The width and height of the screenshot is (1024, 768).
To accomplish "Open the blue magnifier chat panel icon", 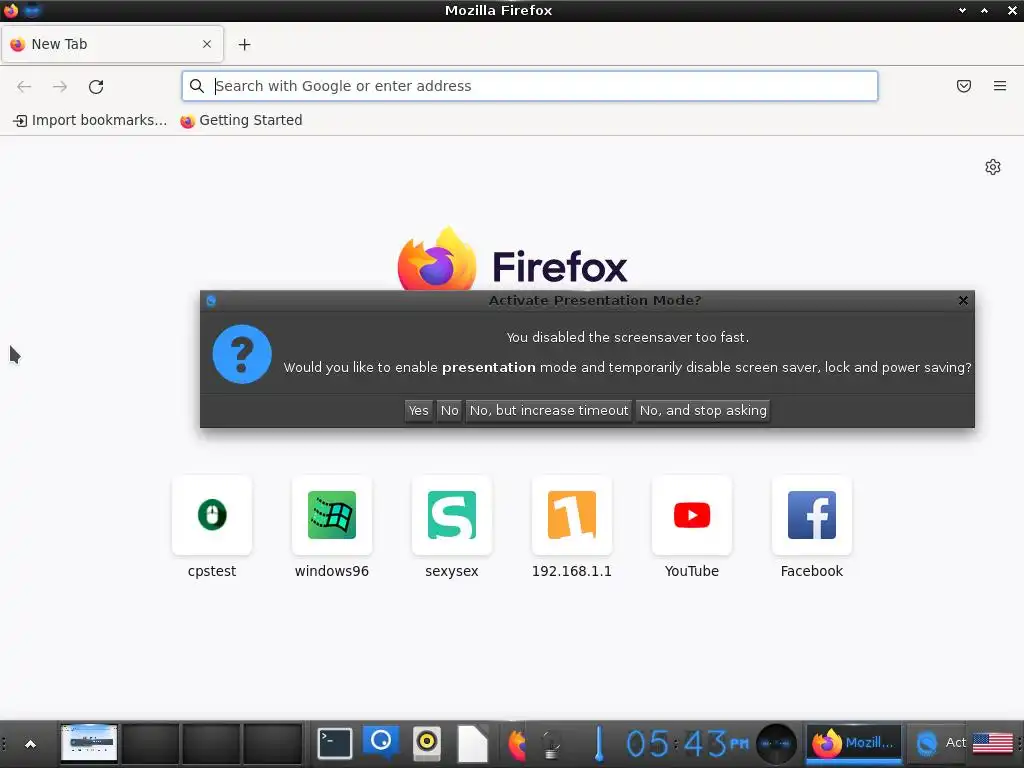I will (x=381, y=743).
